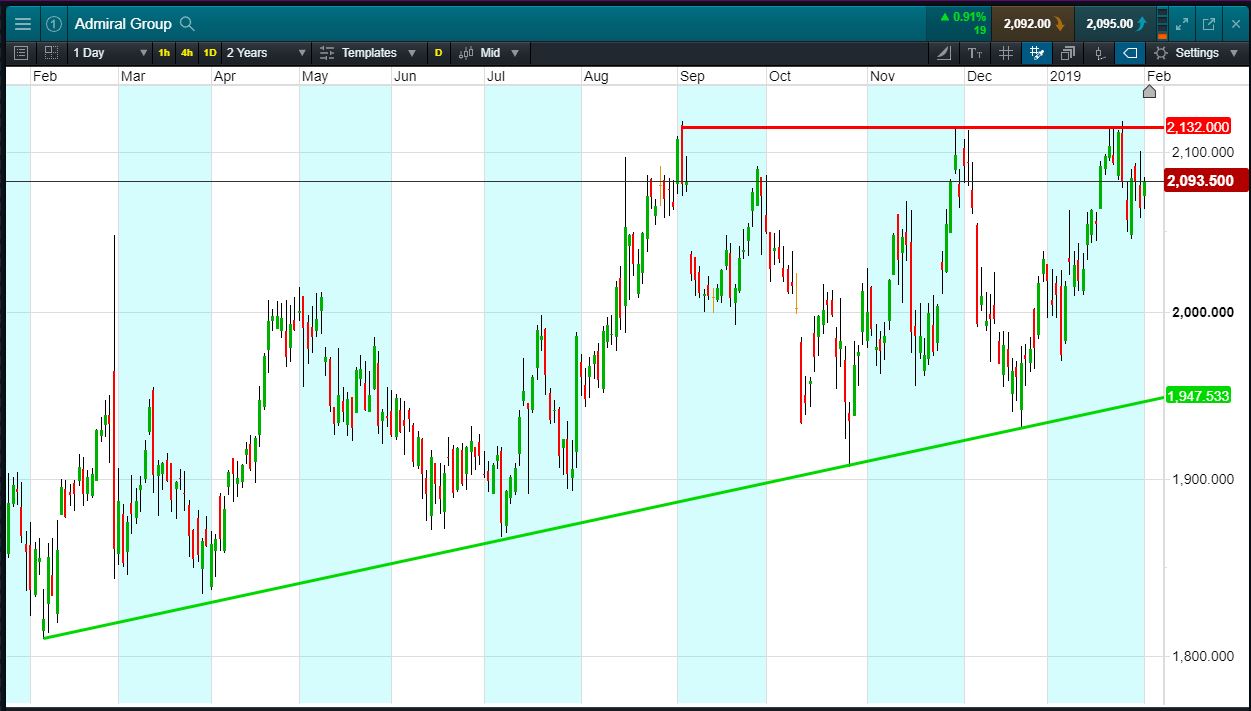Screen dimensions: 1251x711
Task: Expand the 2 Years range dropdown
Action: pyautogui.click(x=266, y=53)
